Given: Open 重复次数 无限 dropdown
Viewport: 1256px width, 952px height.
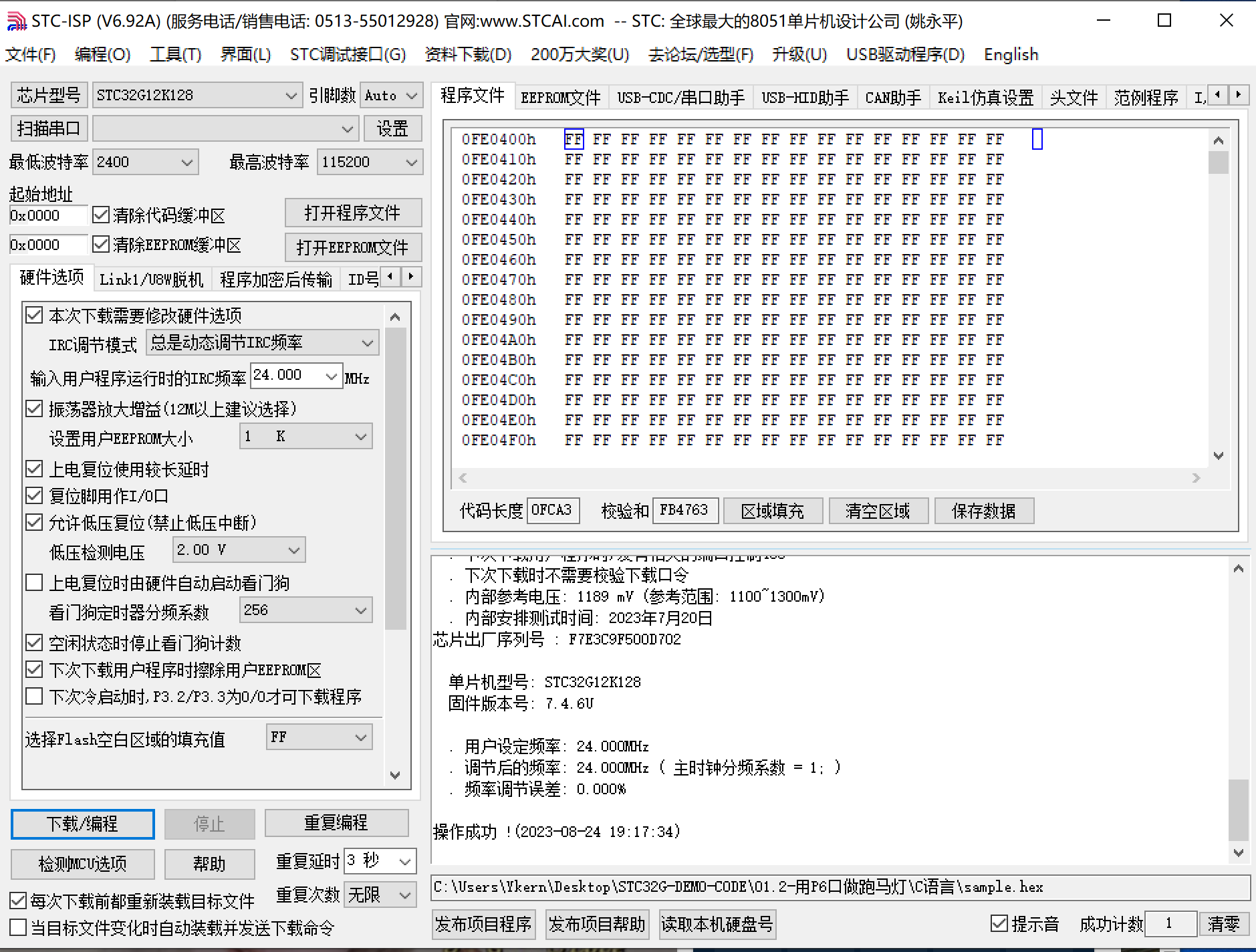Looking at the screenshot, I should [x=380, y=895].
